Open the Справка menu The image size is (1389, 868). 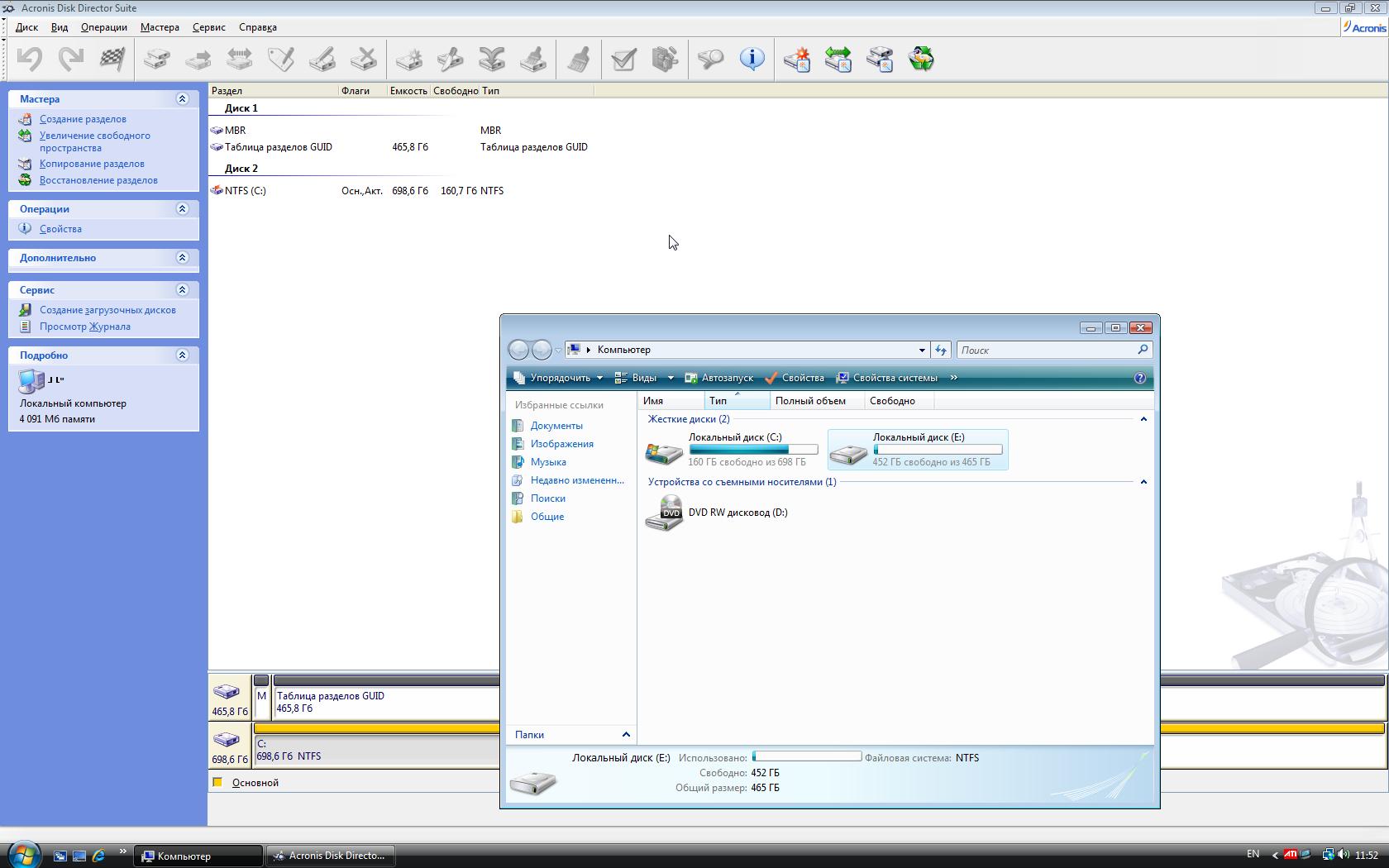tap(258, 27)
